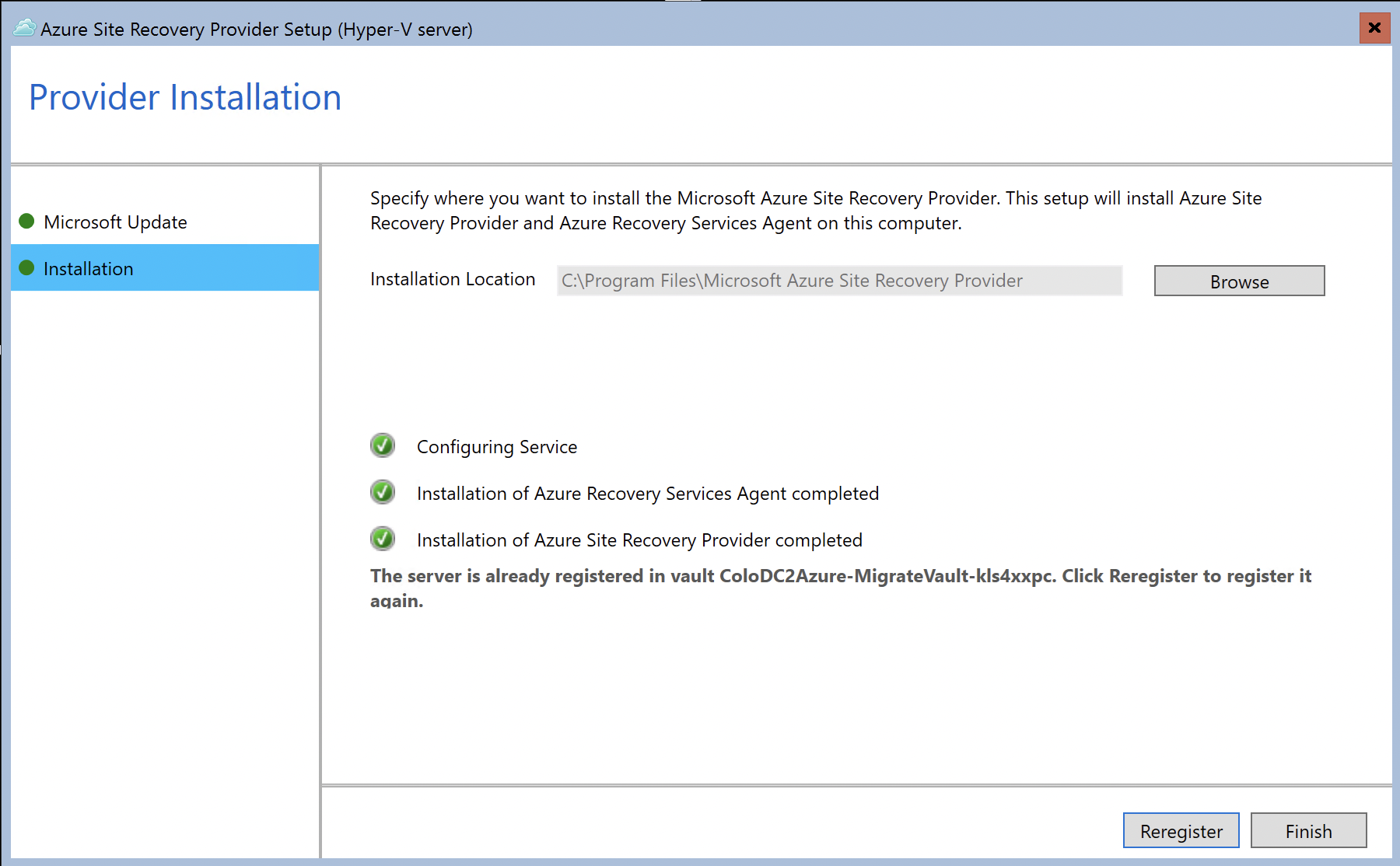Click Reregister to register the server again
Viewport: 1400px width, 866px height.
click(x=1181, y=830)
